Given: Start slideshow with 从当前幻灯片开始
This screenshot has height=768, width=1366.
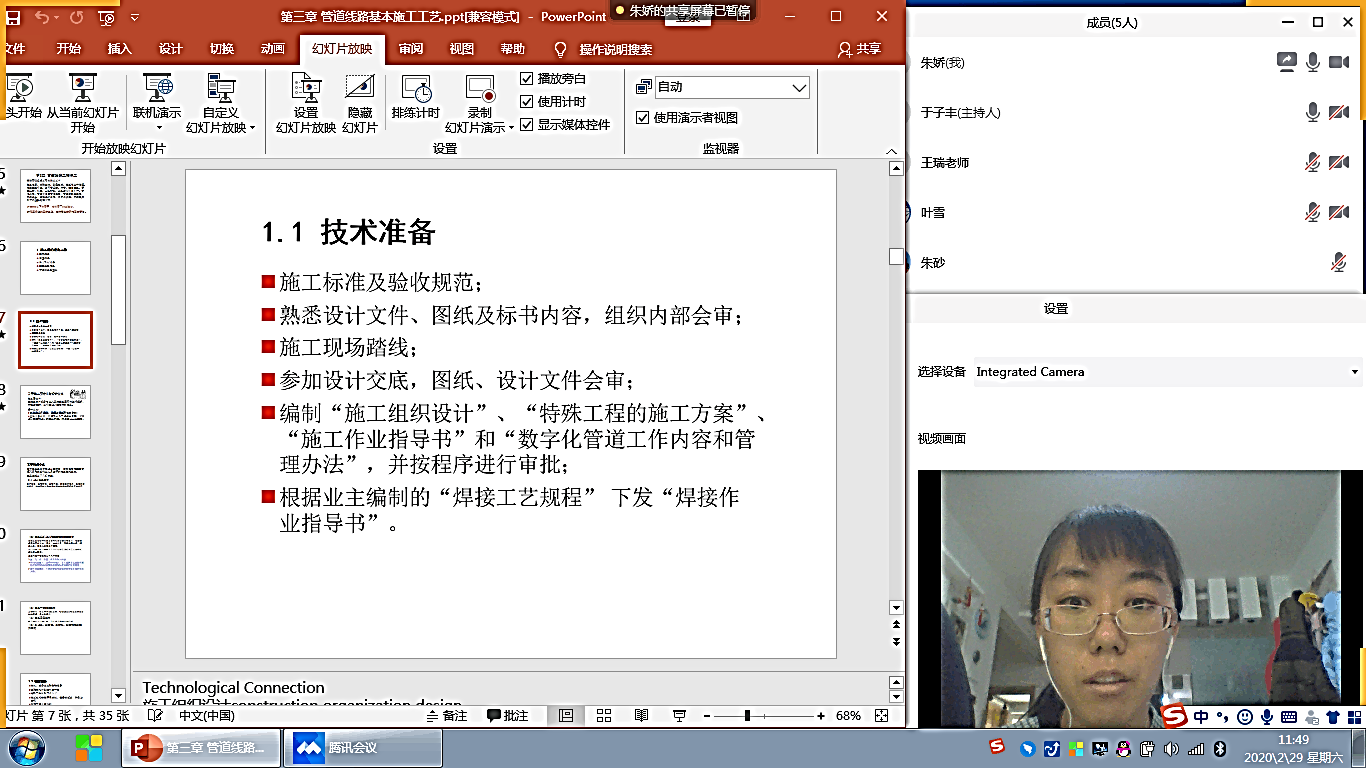Looking at the screenshot, I should coord(82,90).
